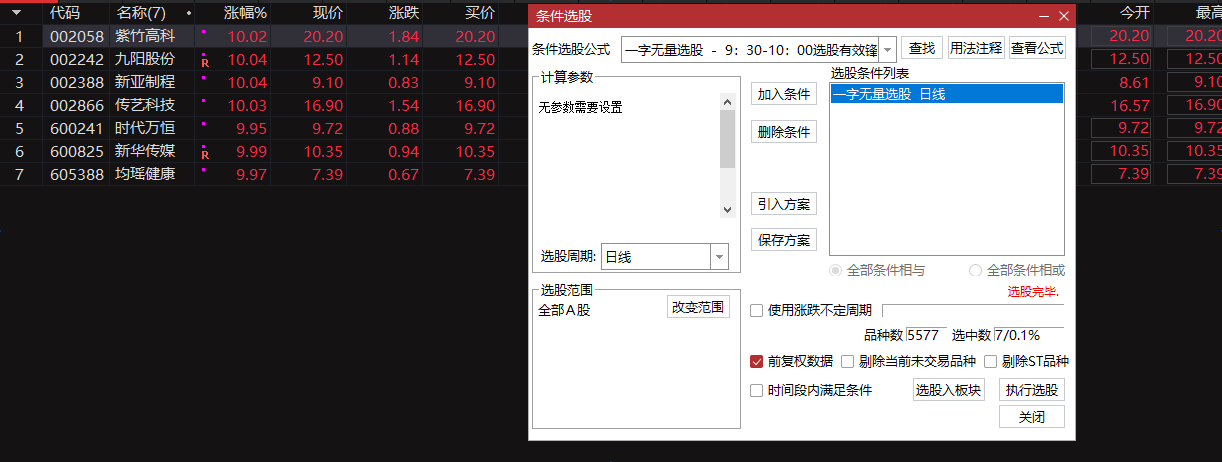Click 选股完毕 status text
The image size is (1222, 462).
pyautogui.click(x=1033, y=292)
